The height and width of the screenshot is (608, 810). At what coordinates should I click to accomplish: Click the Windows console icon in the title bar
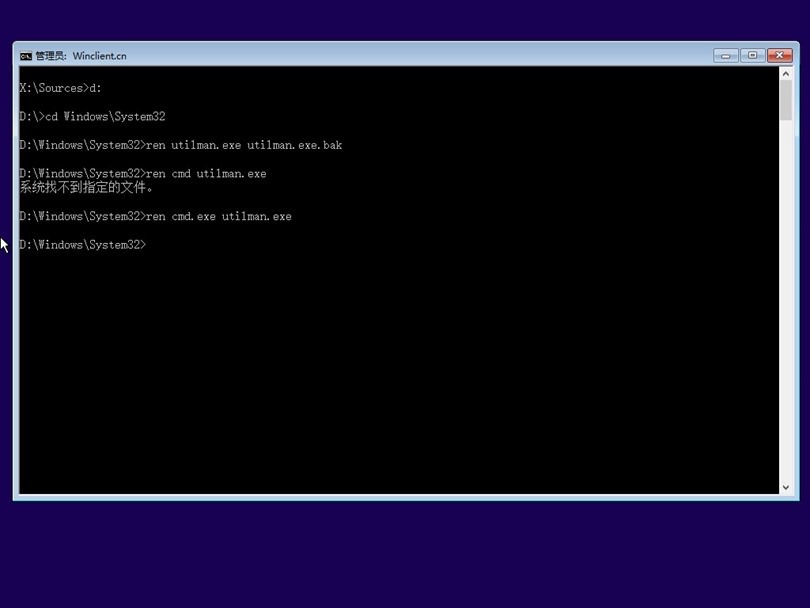coord(24,56)
